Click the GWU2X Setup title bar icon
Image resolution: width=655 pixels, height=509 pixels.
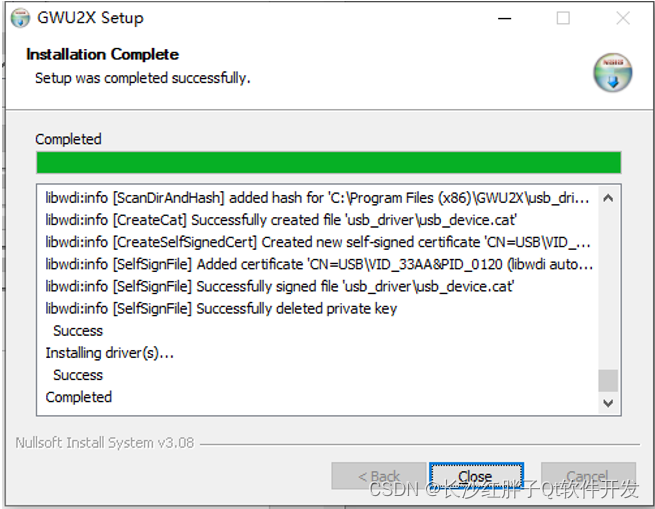pos(20,18)
